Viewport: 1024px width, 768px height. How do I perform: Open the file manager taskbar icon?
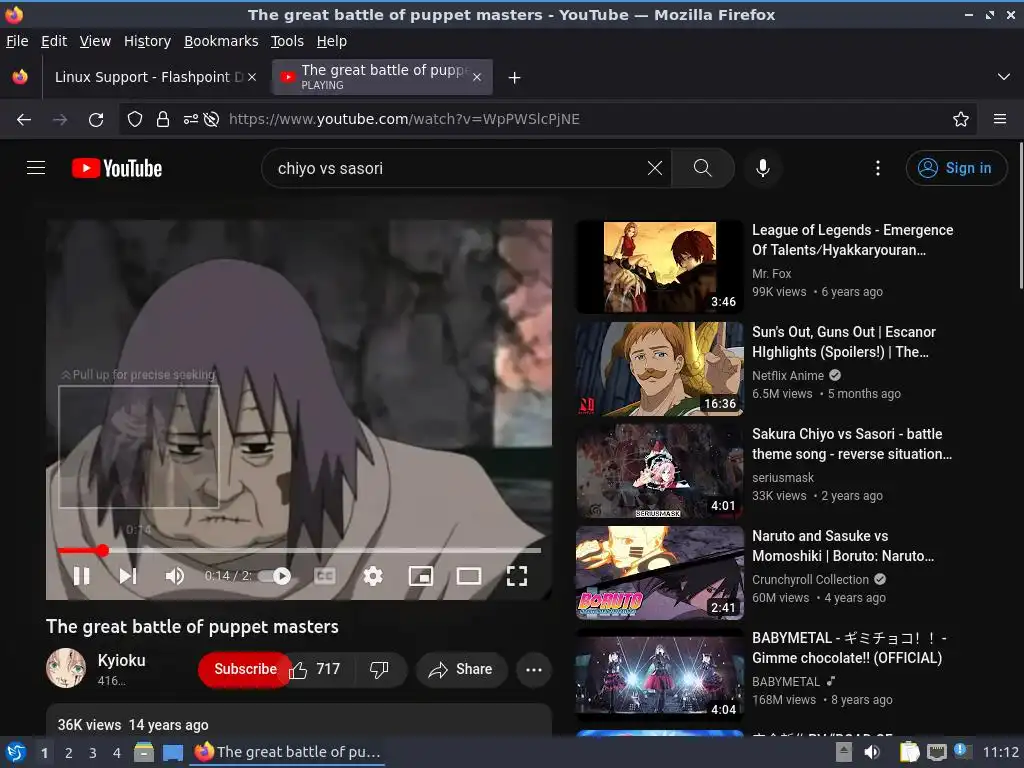tap(144, 752)
